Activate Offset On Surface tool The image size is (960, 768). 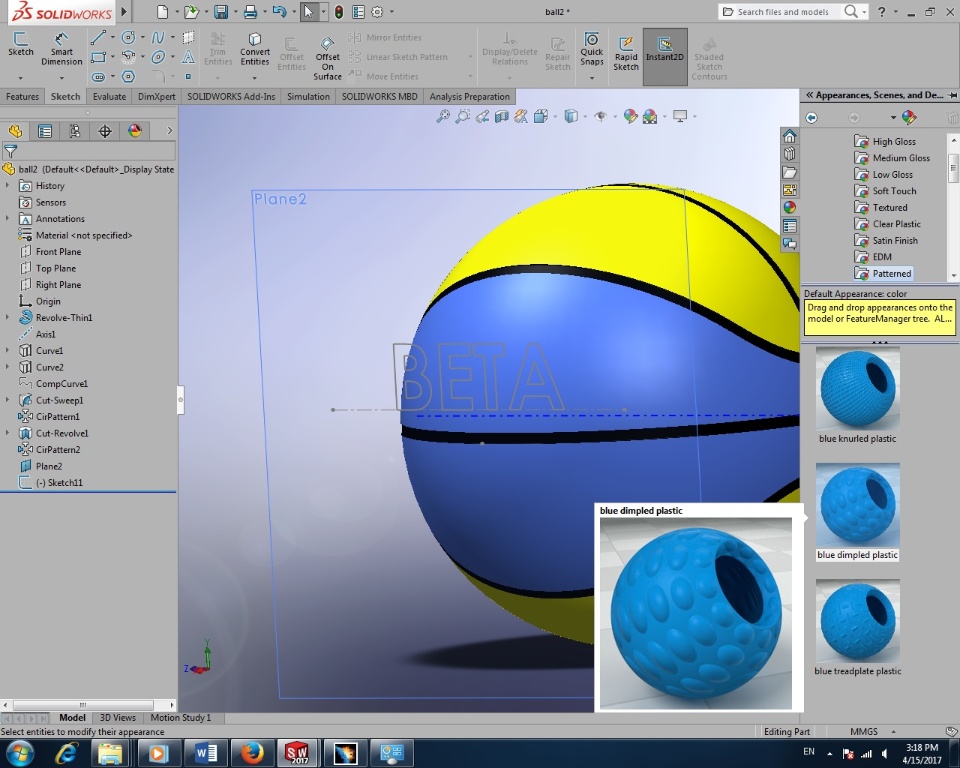pos(328,58)
